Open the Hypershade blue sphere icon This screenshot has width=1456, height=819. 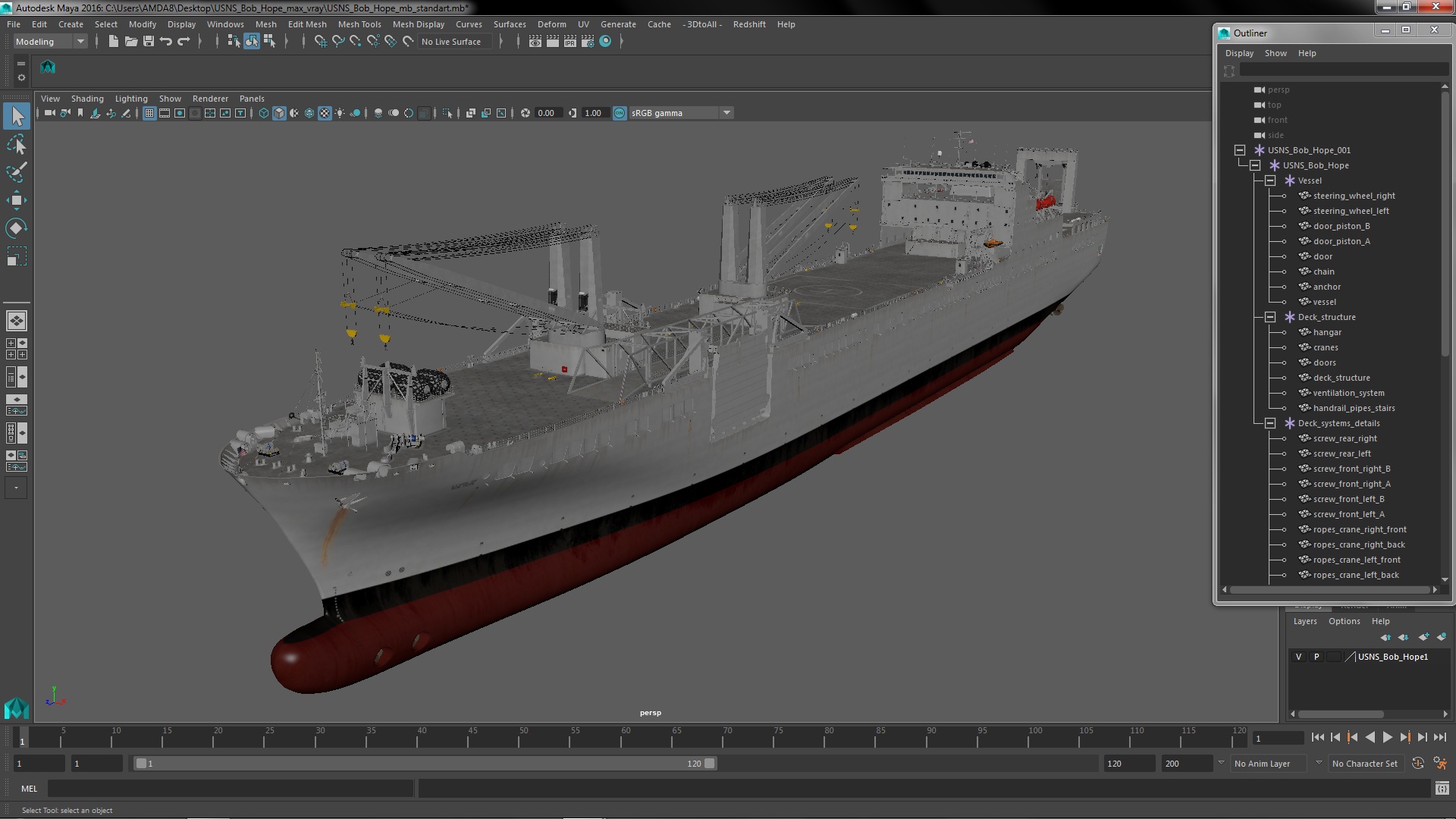[605, 42]
